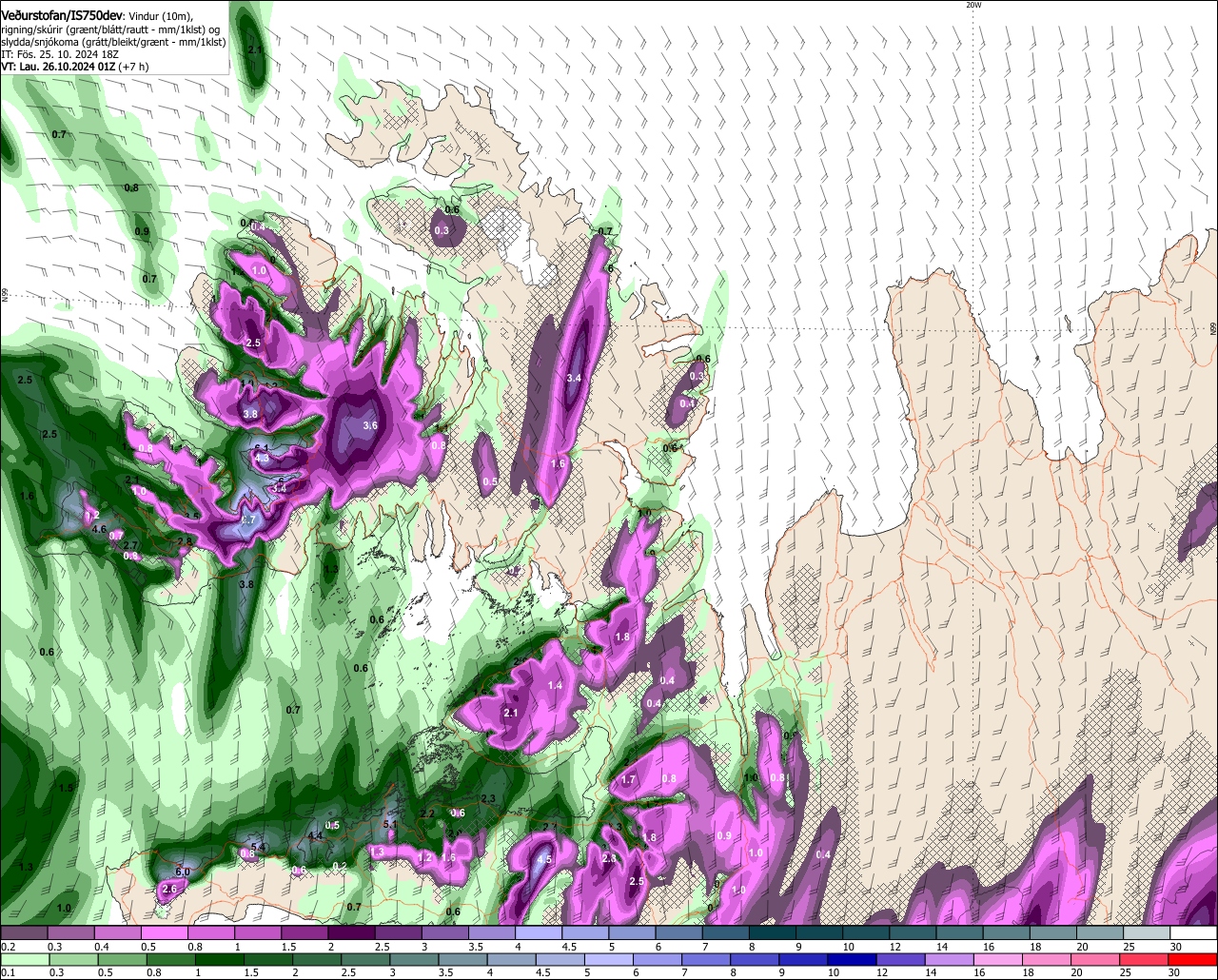Click the lavender 14 rain legend swatch
This screenshot has width=1218, height=980.
click(x=948, y=958)
